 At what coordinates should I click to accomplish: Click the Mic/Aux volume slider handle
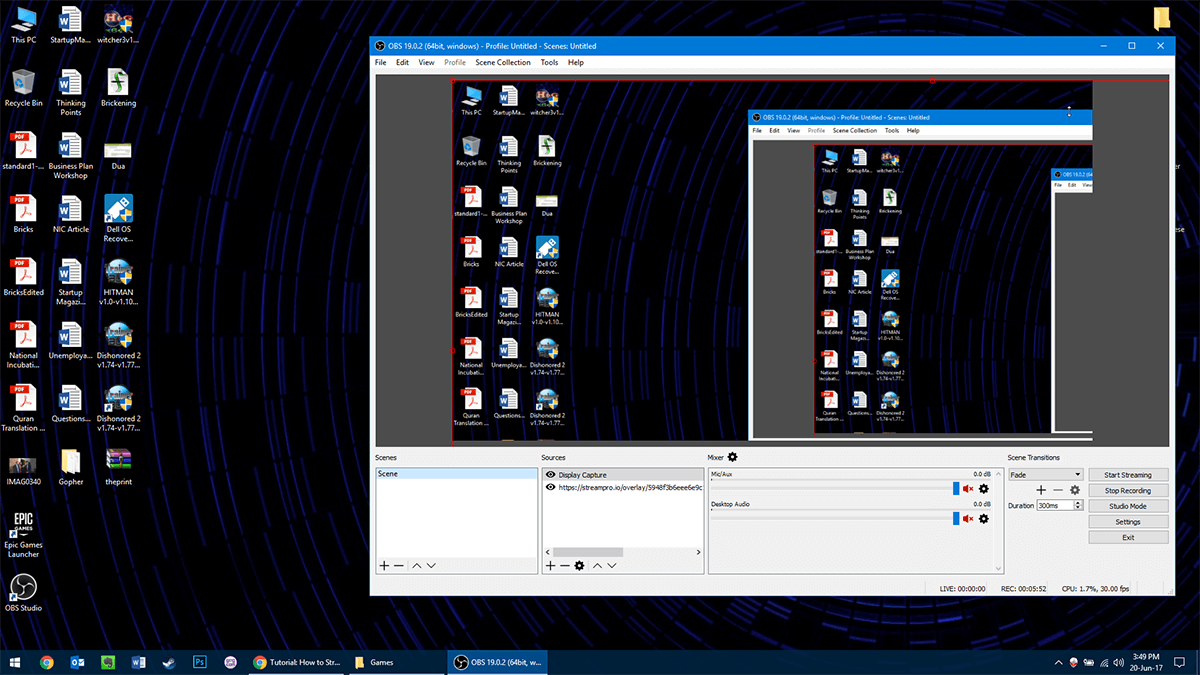pyautogui.click(x=956, y=488)
